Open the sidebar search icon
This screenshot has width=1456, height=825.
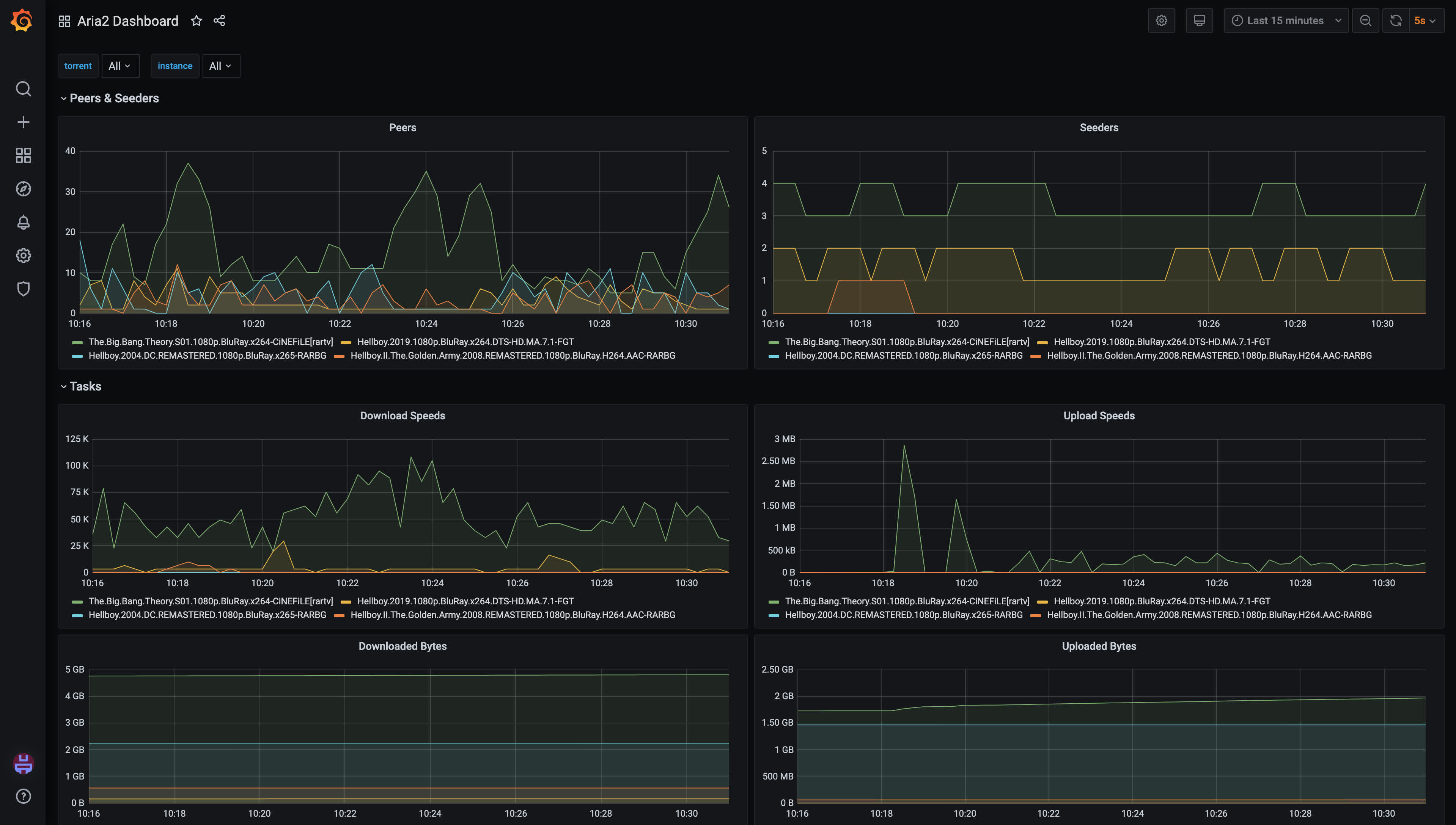point(23,89)
